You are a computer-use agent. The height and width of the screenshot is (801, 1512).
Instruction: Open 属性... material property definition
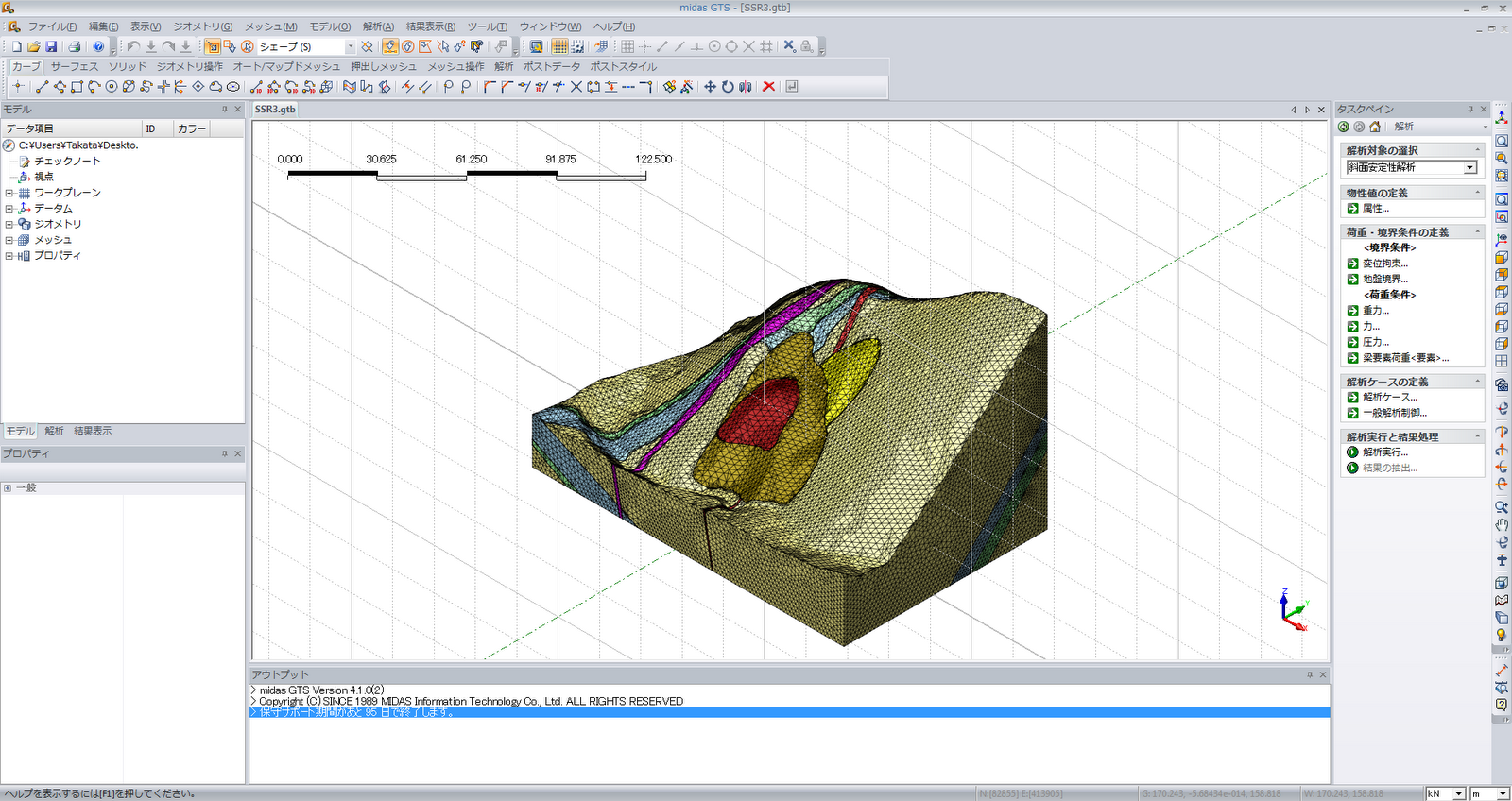1376,209
